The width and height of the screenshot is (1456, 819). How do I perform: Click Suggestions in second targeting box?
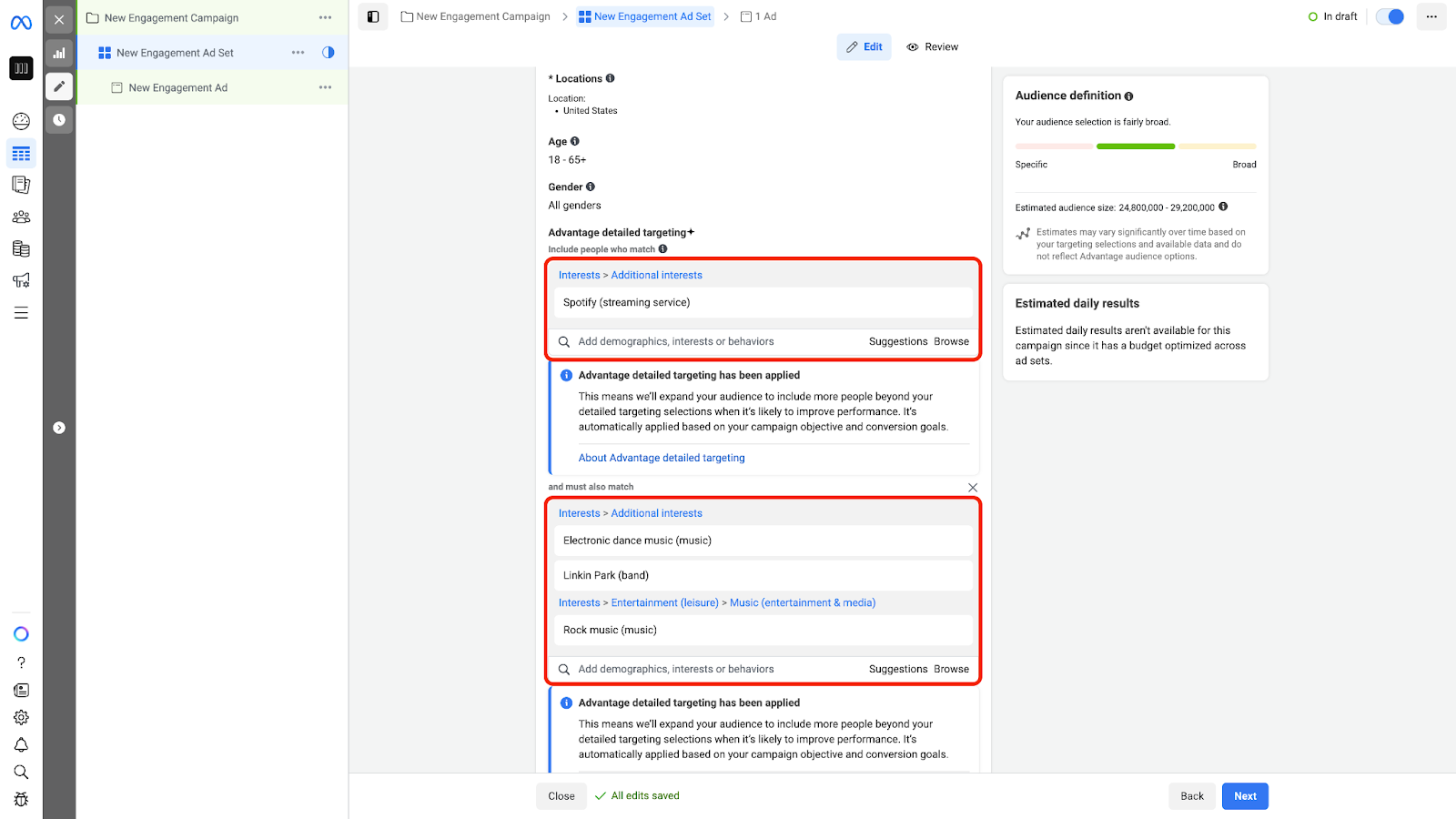click(898, 670)
